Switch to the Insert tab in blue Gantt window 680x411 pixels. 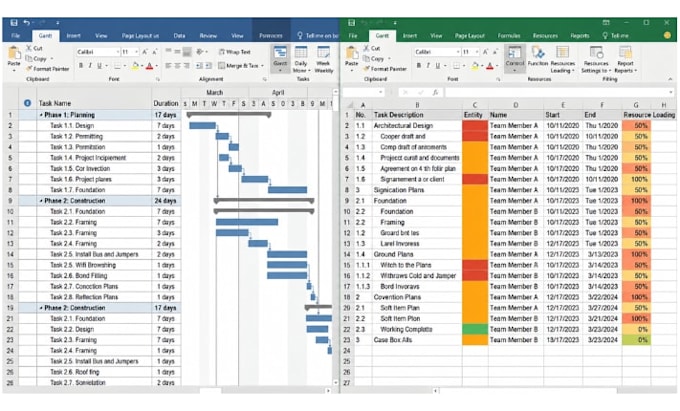(73, 36)
